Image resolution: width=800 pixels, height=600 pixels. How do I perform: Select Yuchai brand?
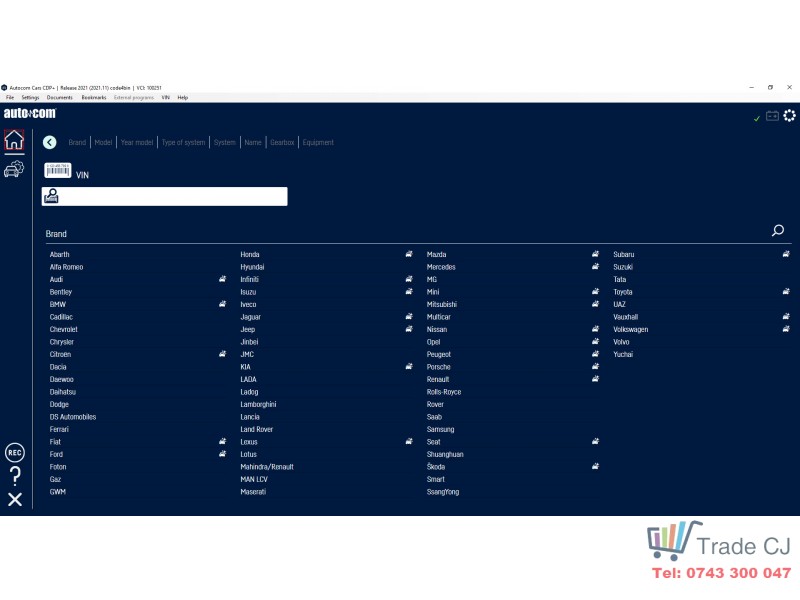tap(623, 354)
